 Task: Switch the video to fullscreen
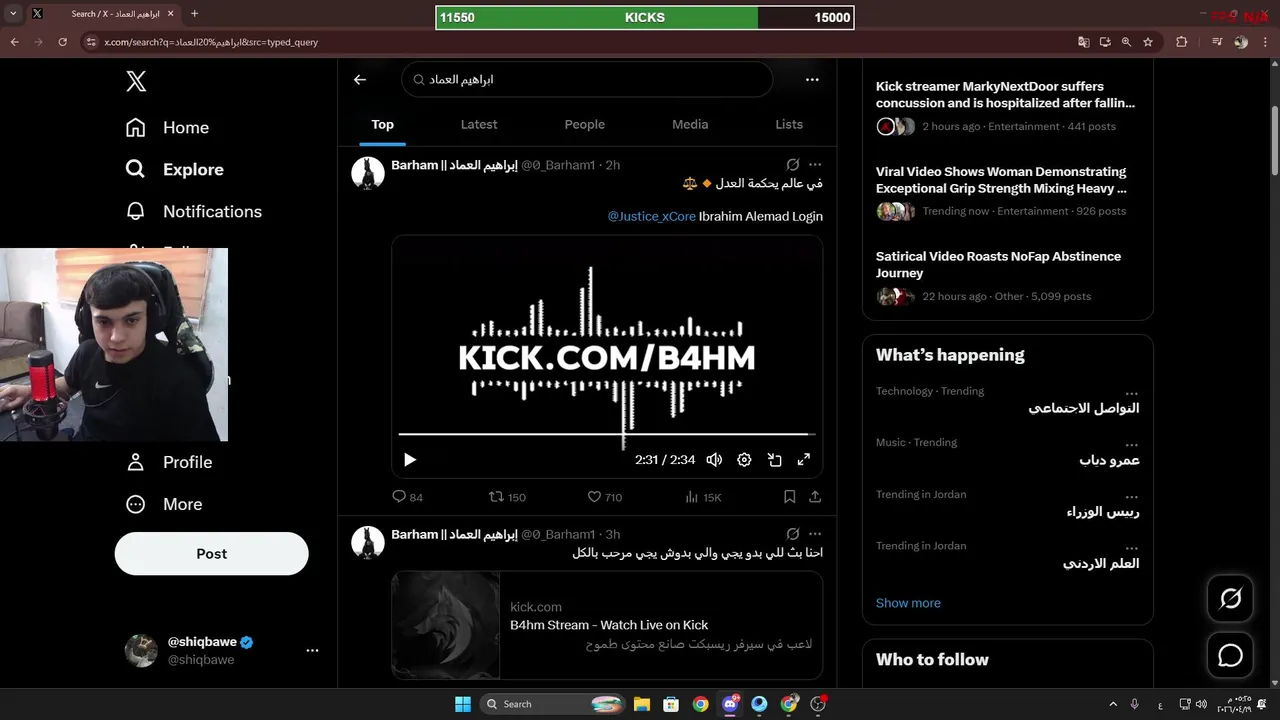click(803, 460)
